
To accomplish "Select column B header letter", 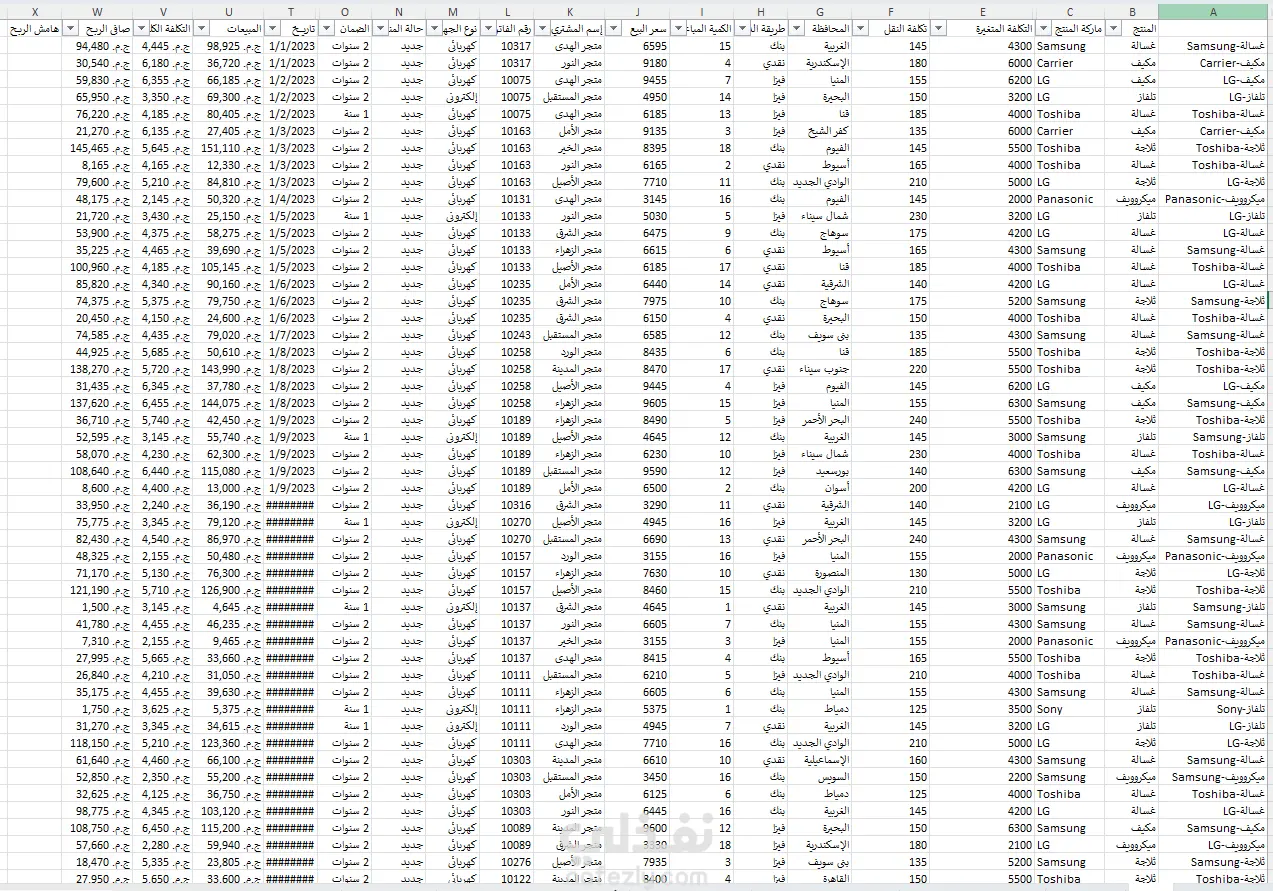I will [1132, 12].
